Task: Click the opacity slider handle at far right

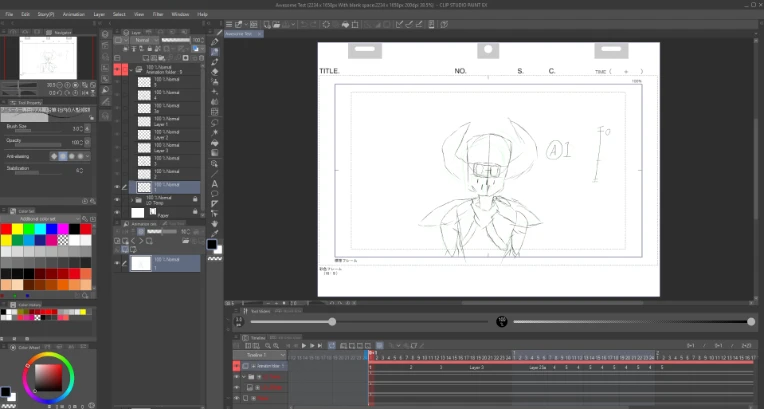Action: (x=751, y=322)
